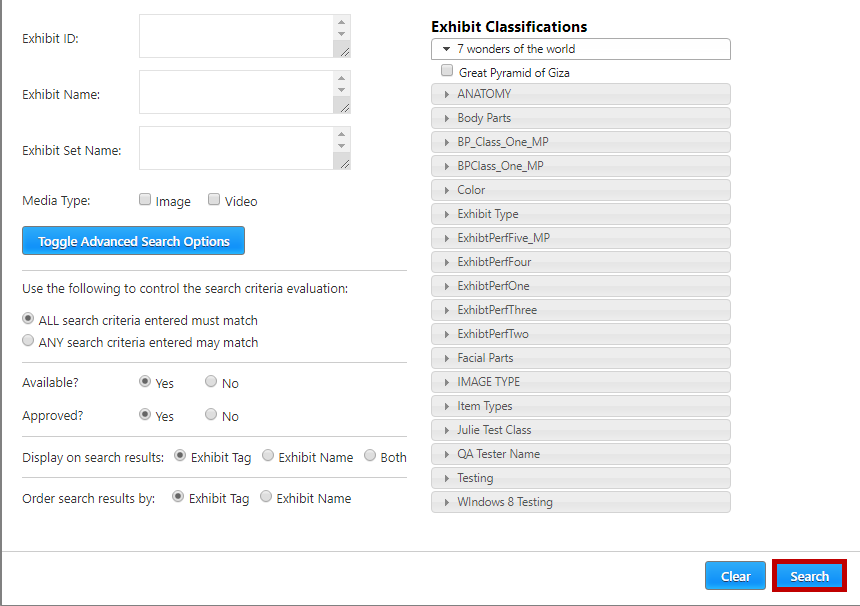Display Both on search results

coord(370,456)
